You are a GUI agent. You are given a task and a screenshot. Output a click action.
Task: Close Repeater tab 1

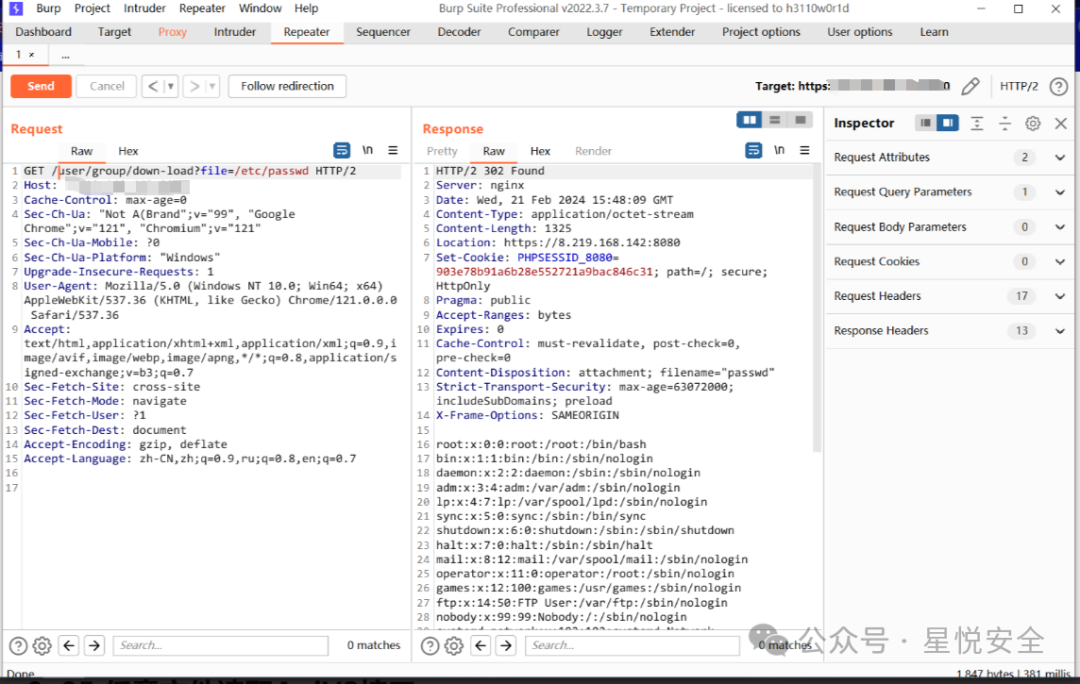[32, 55]
